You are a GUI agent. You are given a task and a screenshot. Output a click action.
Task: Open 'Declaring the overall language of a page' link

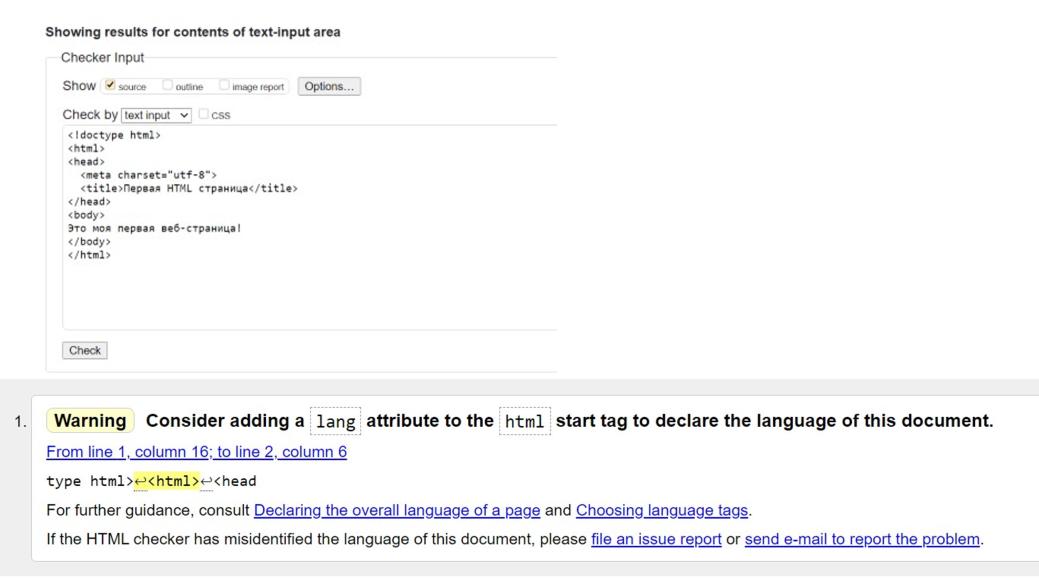397,510
